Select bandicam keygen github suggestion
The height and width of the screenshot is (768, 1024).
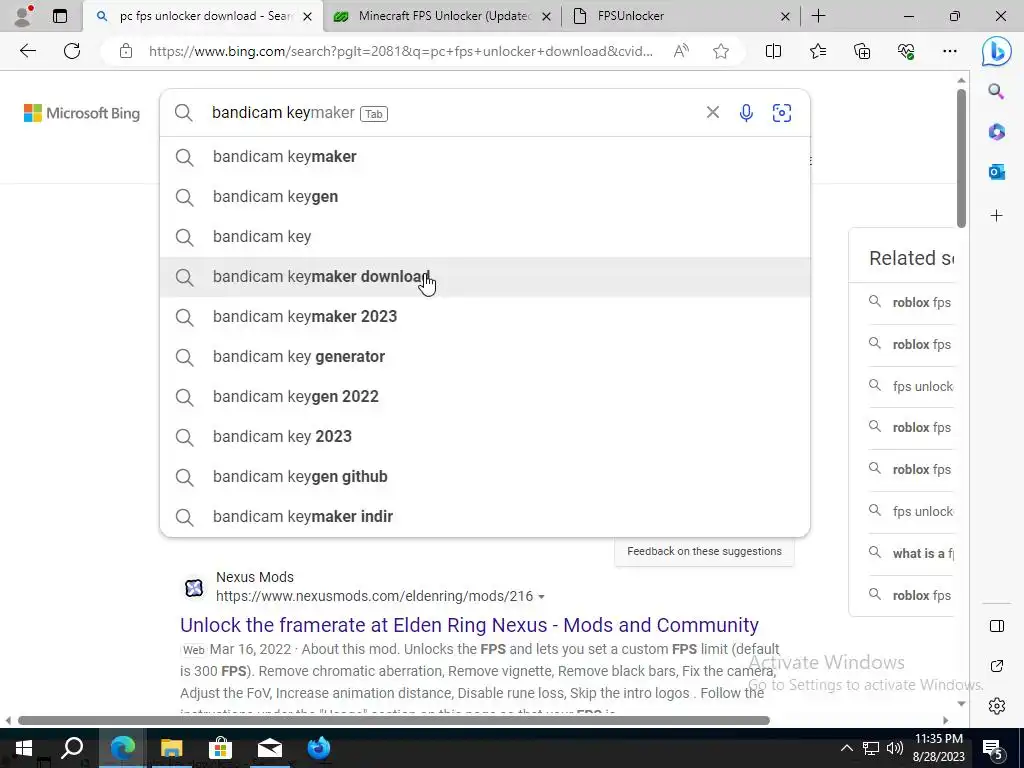(x=485, y=477)
